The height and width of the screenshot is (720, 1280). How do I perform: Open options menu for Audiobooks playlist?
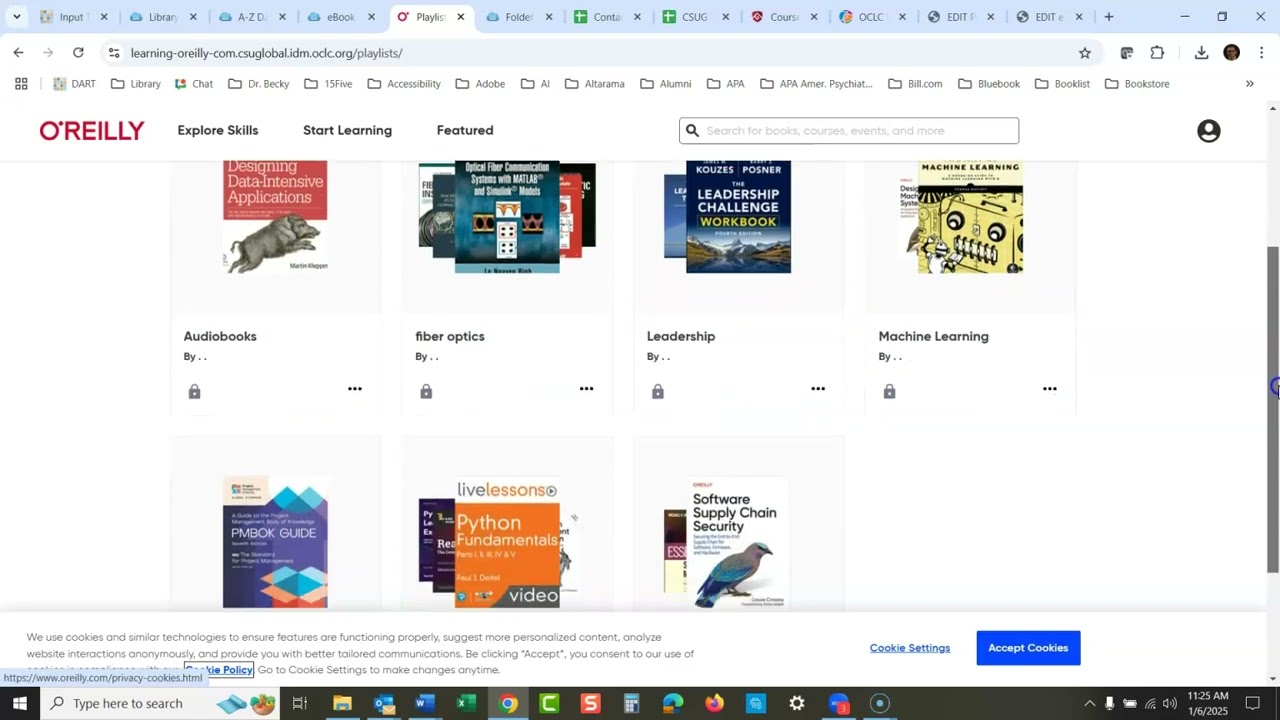coord(354,389)
